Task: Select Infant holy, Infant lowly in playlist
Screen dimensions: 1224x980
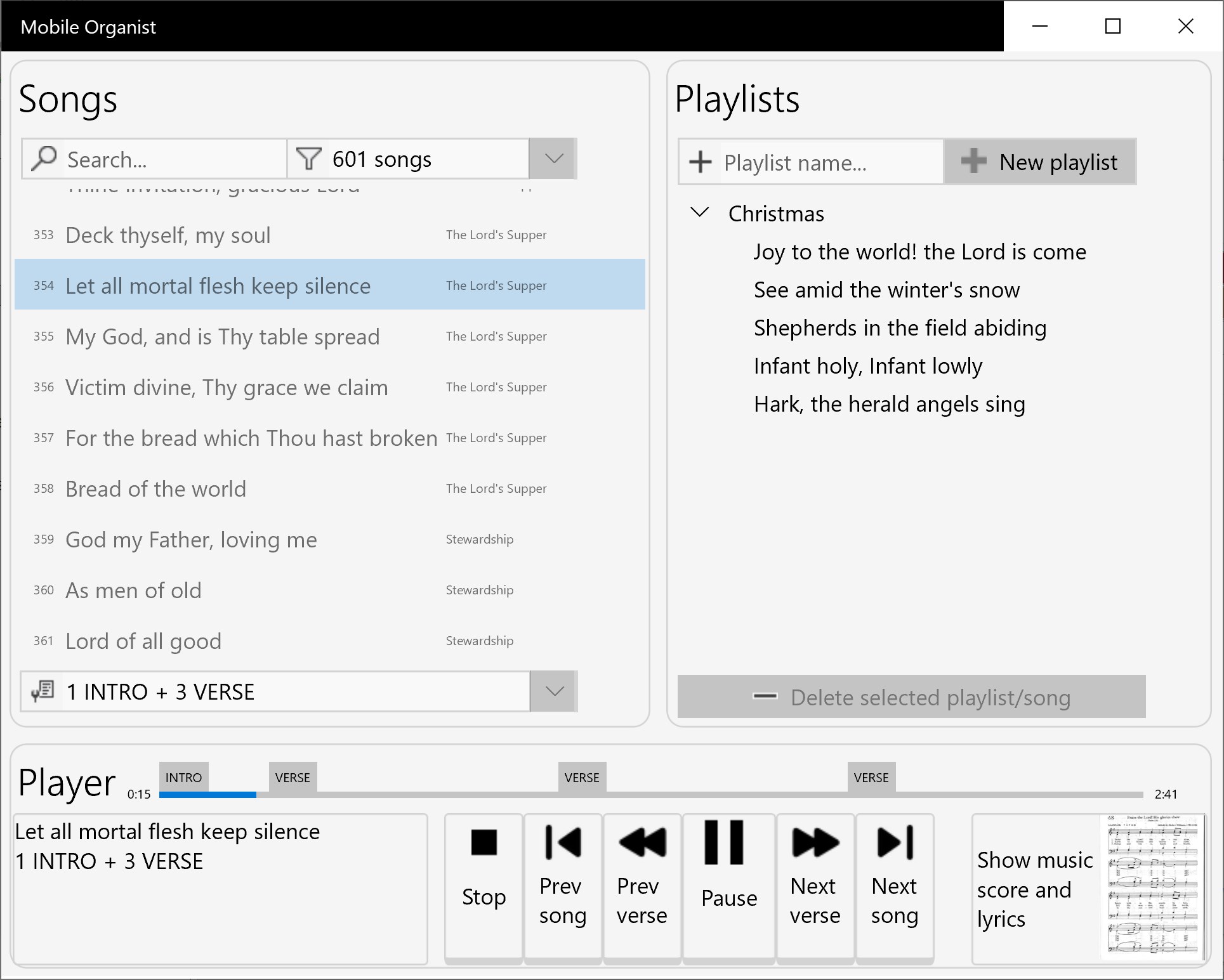Action: click(x=867, y=366)
